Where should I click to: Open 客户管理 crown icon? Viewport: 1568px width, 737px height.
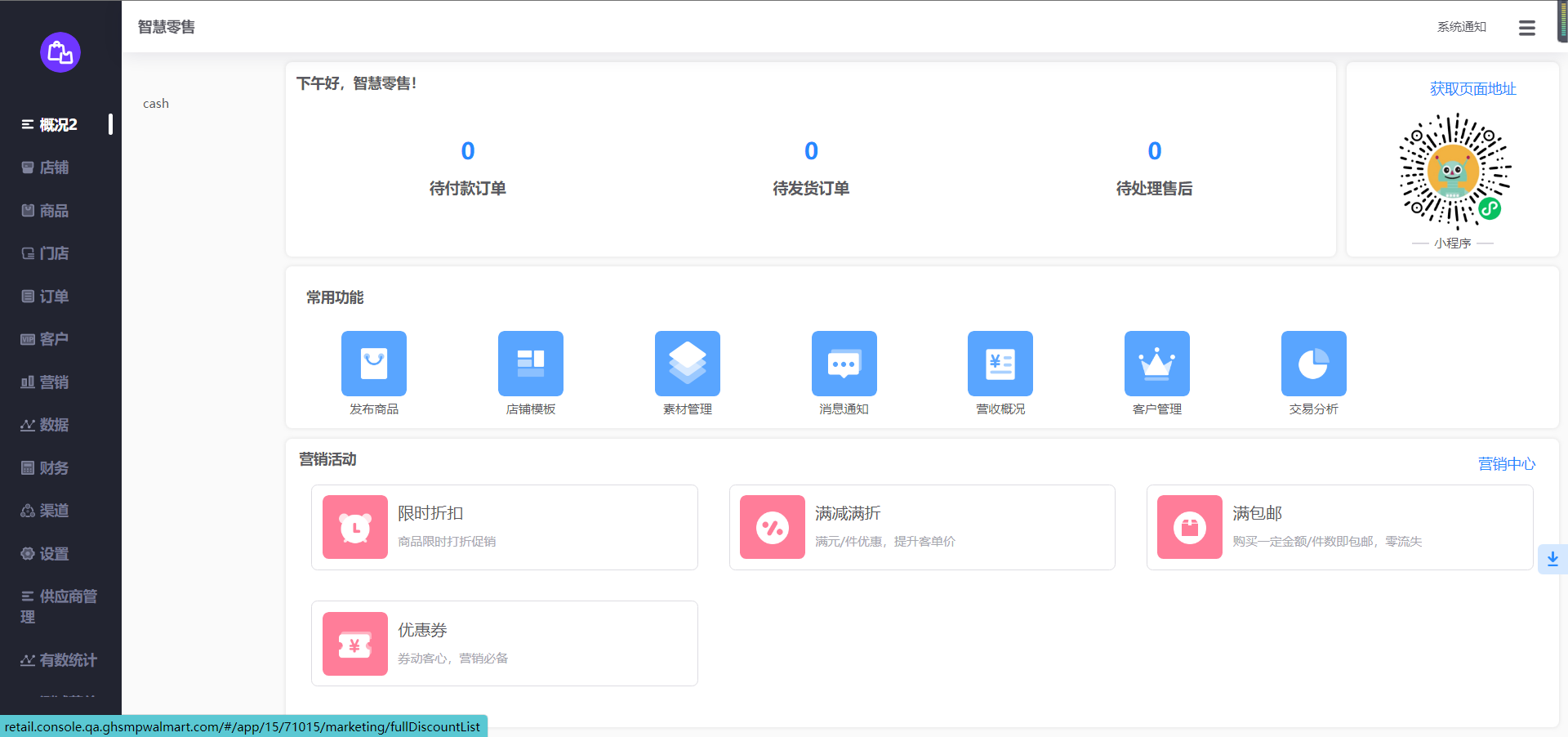(x=1156, y=364)
